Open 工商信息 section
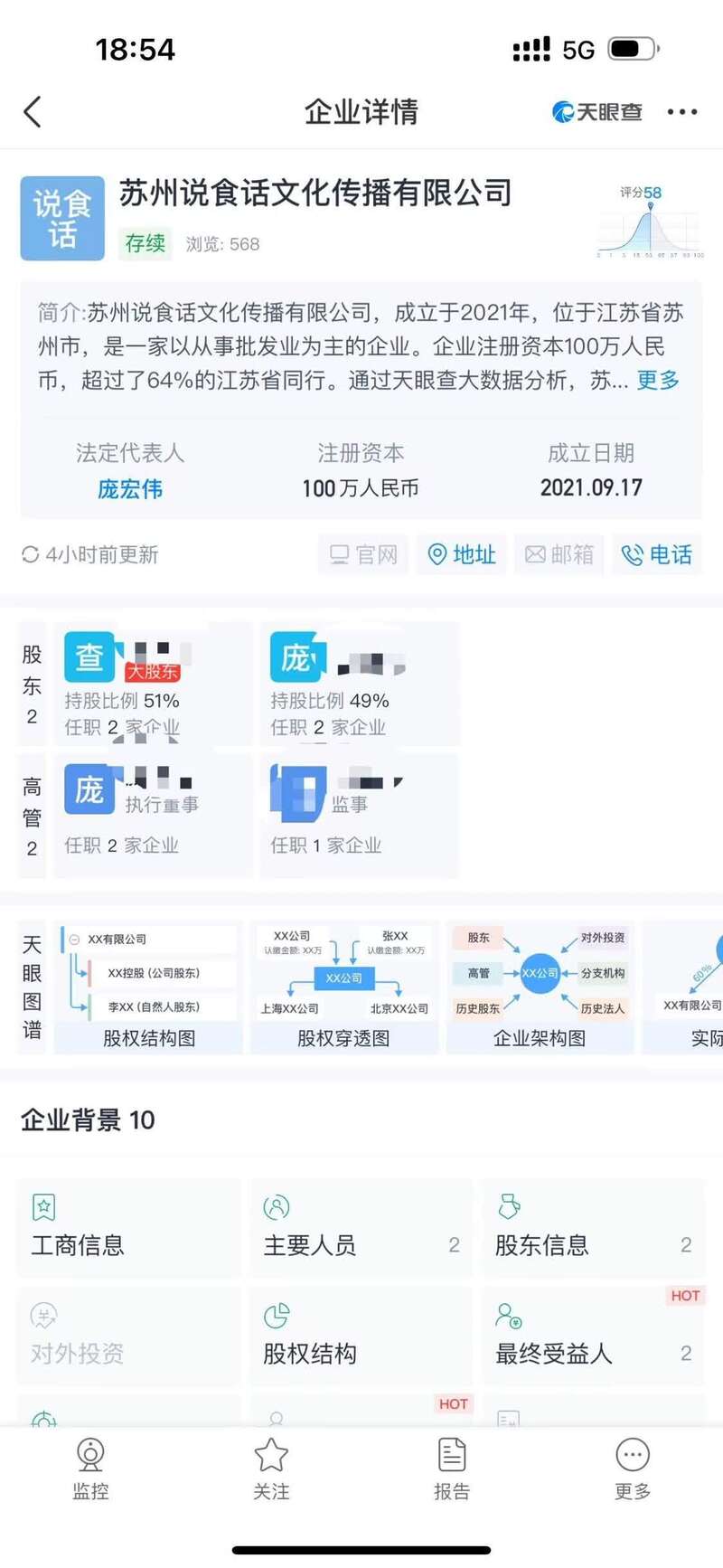 (129, 1228)
